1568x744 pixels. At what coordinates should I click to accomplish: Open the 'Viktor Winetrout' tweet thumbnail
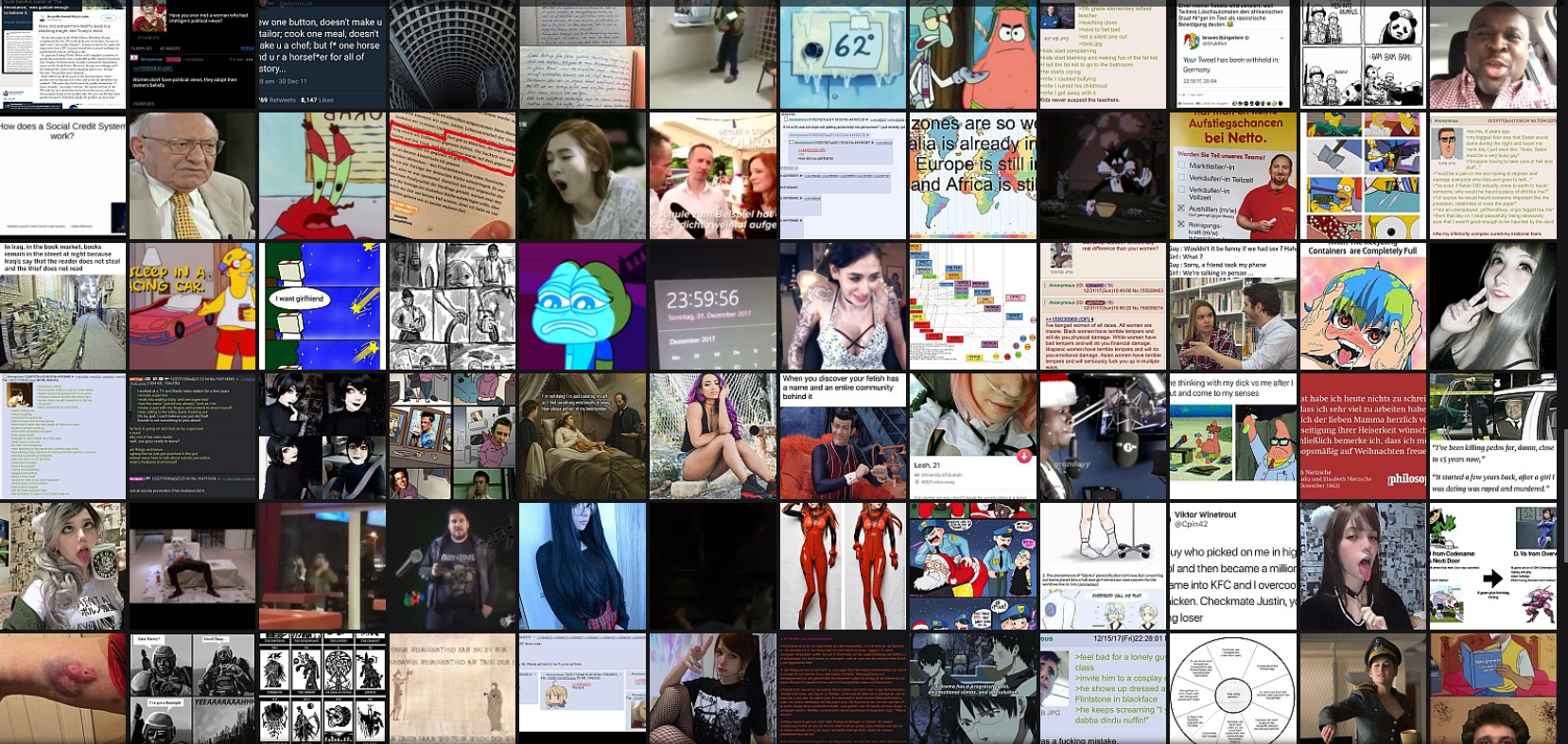tap(1232, 566)
